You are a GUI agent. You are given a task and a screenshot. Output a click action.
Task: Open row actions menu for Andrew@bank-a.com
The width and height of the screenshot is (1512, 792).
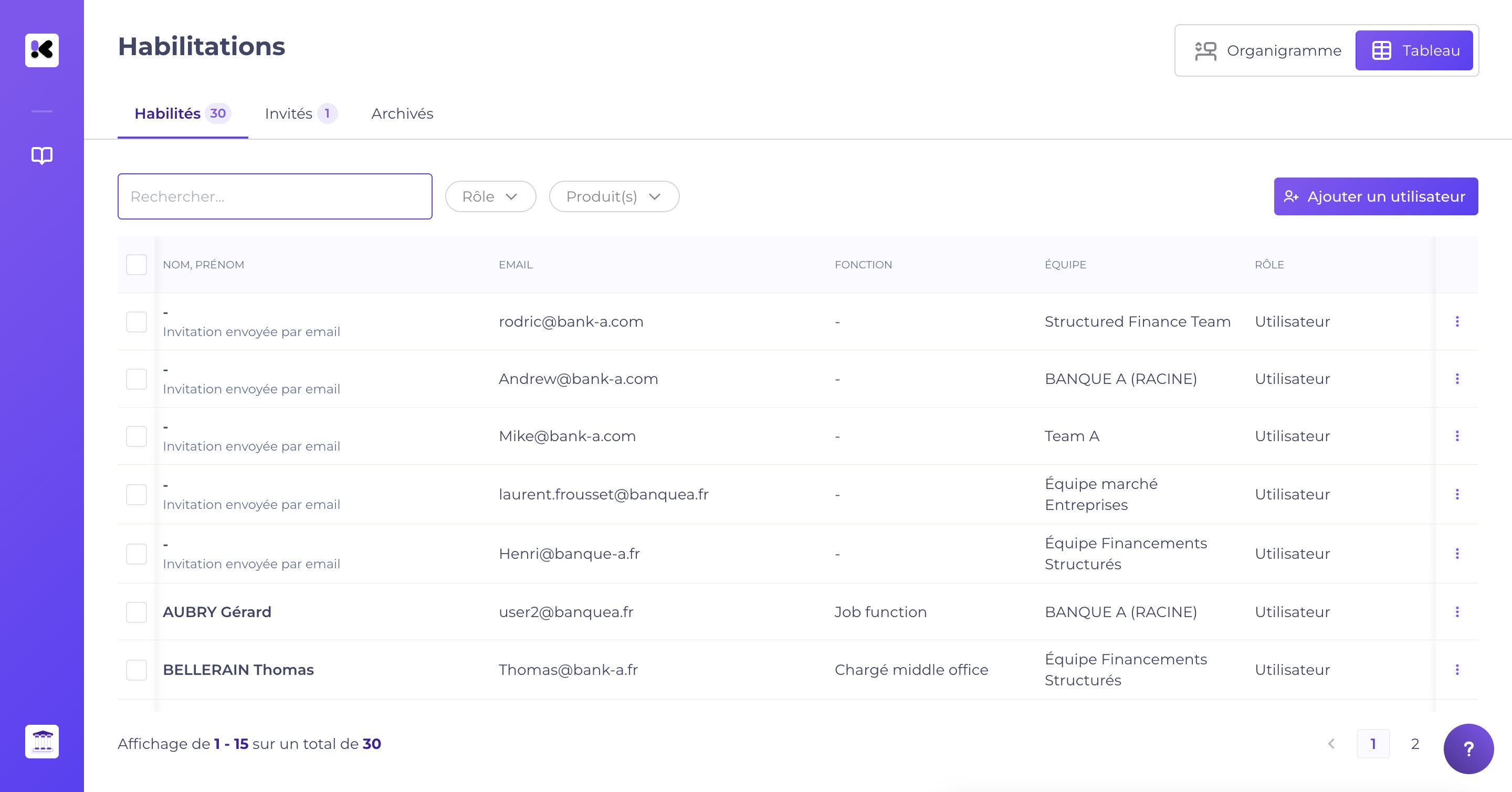click(x=1457, y=379)
